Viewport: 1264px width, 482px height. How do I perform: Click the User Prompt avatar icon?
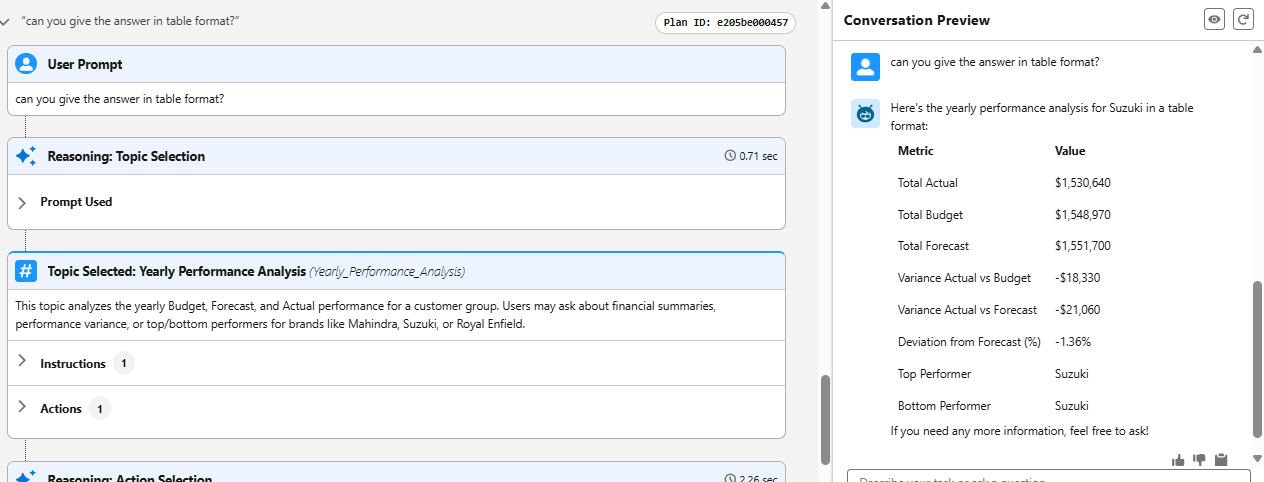click(x=27, y=64)
